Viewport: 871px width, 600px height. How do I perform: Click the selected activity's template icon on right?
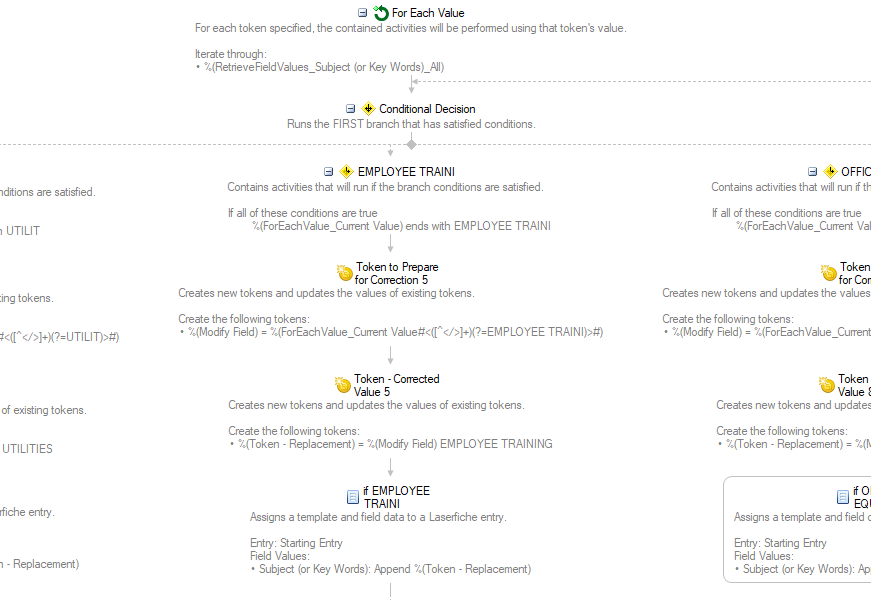(843, 497)
